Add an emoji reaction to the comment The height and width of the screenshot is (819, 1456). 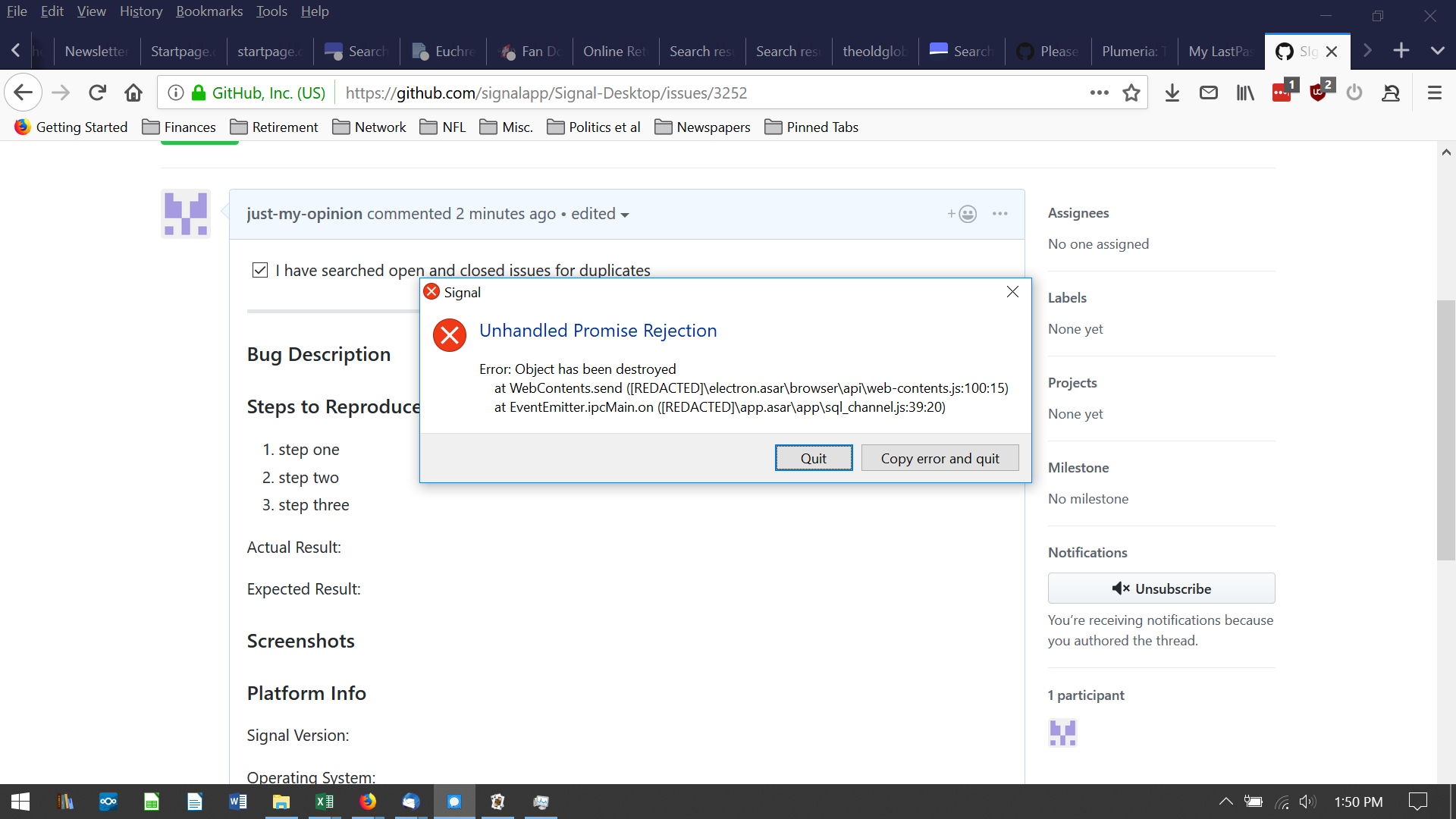tap(962, 214)
